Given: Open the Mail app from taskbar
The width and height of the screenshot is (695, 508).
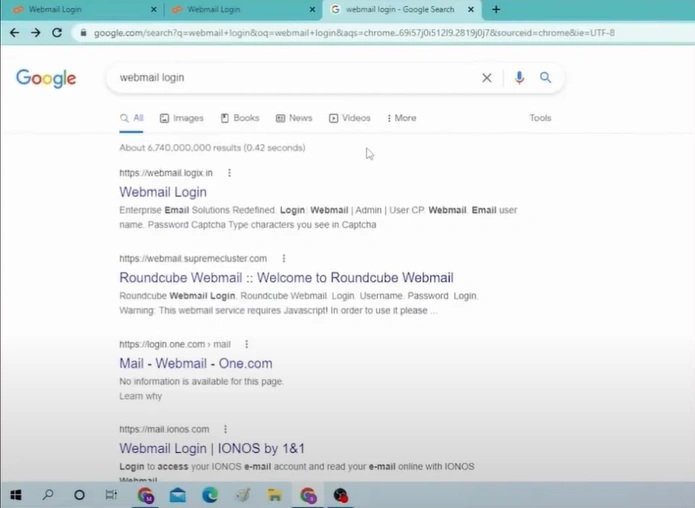Looking at the screenshot, I should (x=178, y=495).
